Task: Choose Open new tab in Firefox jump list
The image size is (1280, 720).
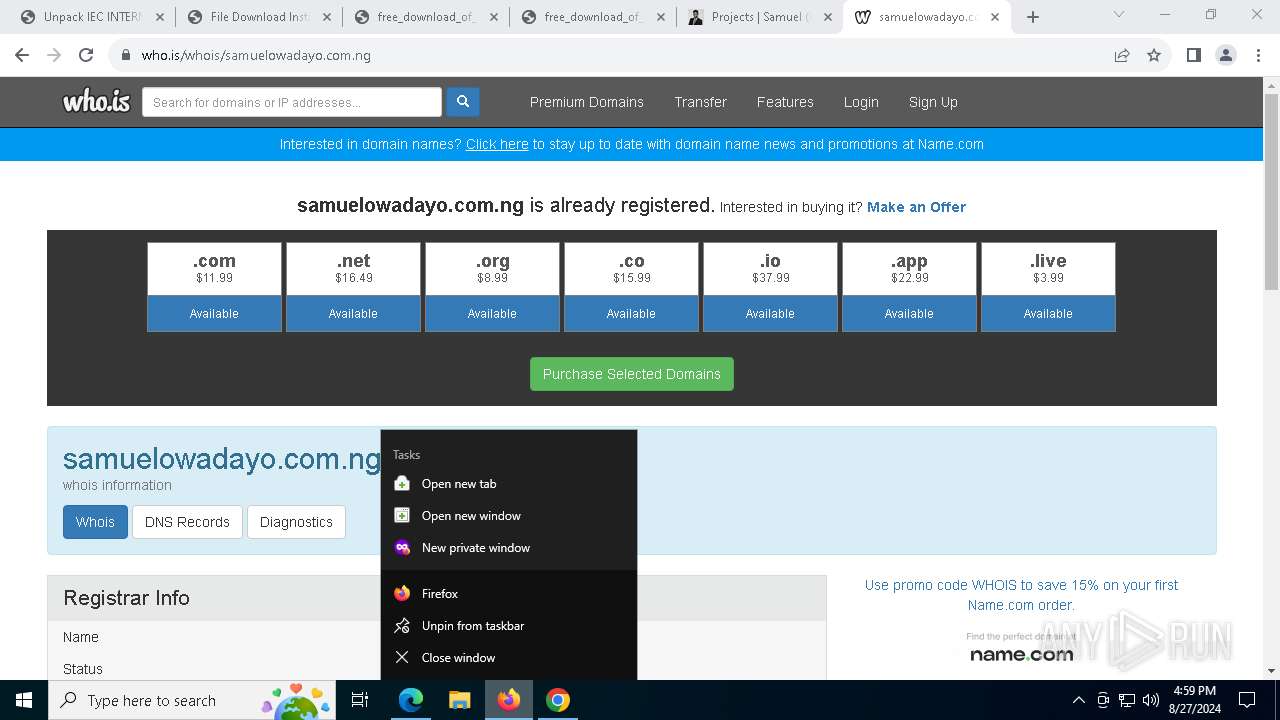Action: [x=509, y=484]
